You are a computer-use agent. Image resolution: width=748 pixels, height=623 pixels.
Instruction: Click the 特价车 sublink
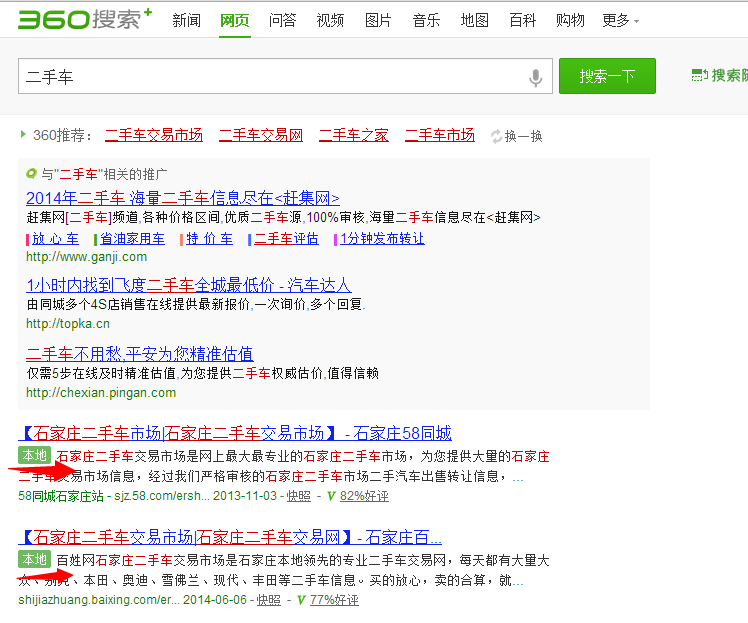click(x=209, y=239)
